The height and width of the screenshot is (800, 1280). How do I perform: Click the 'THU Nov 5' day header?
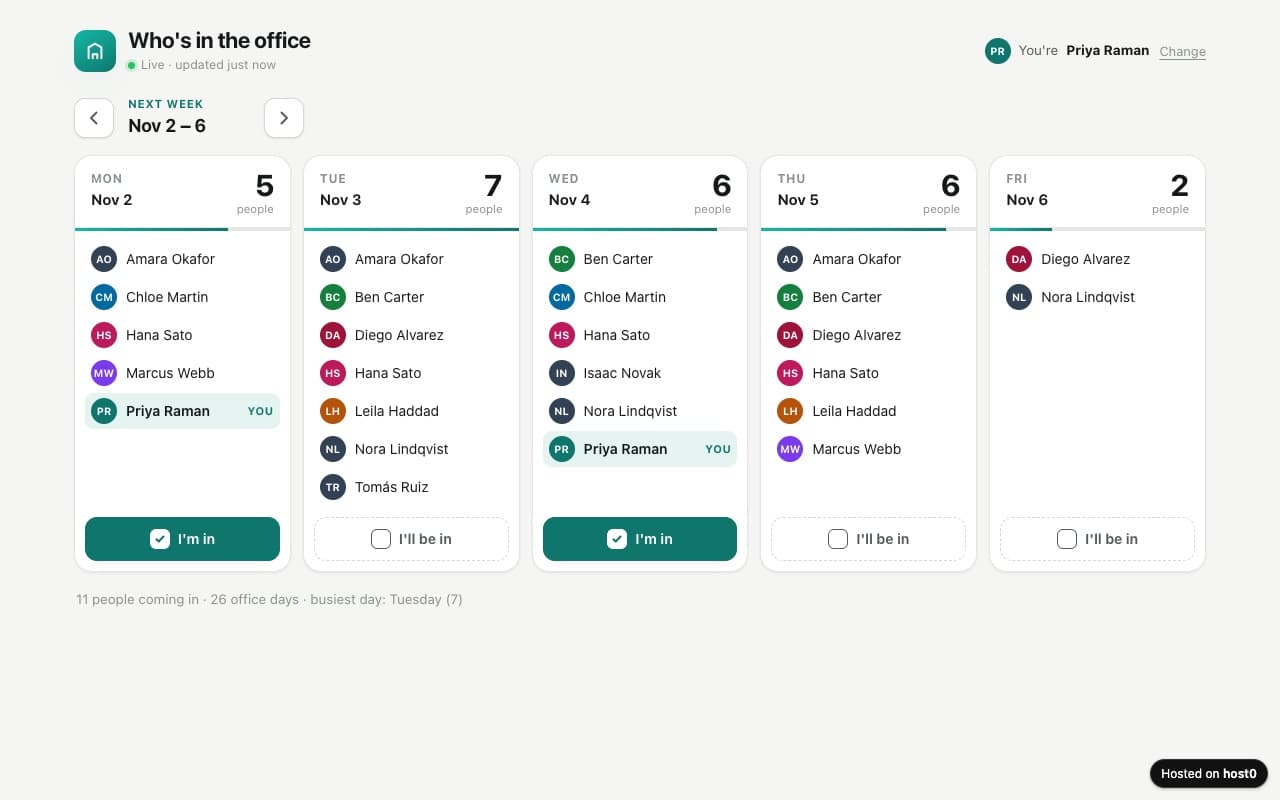click(x=798, y=190)
